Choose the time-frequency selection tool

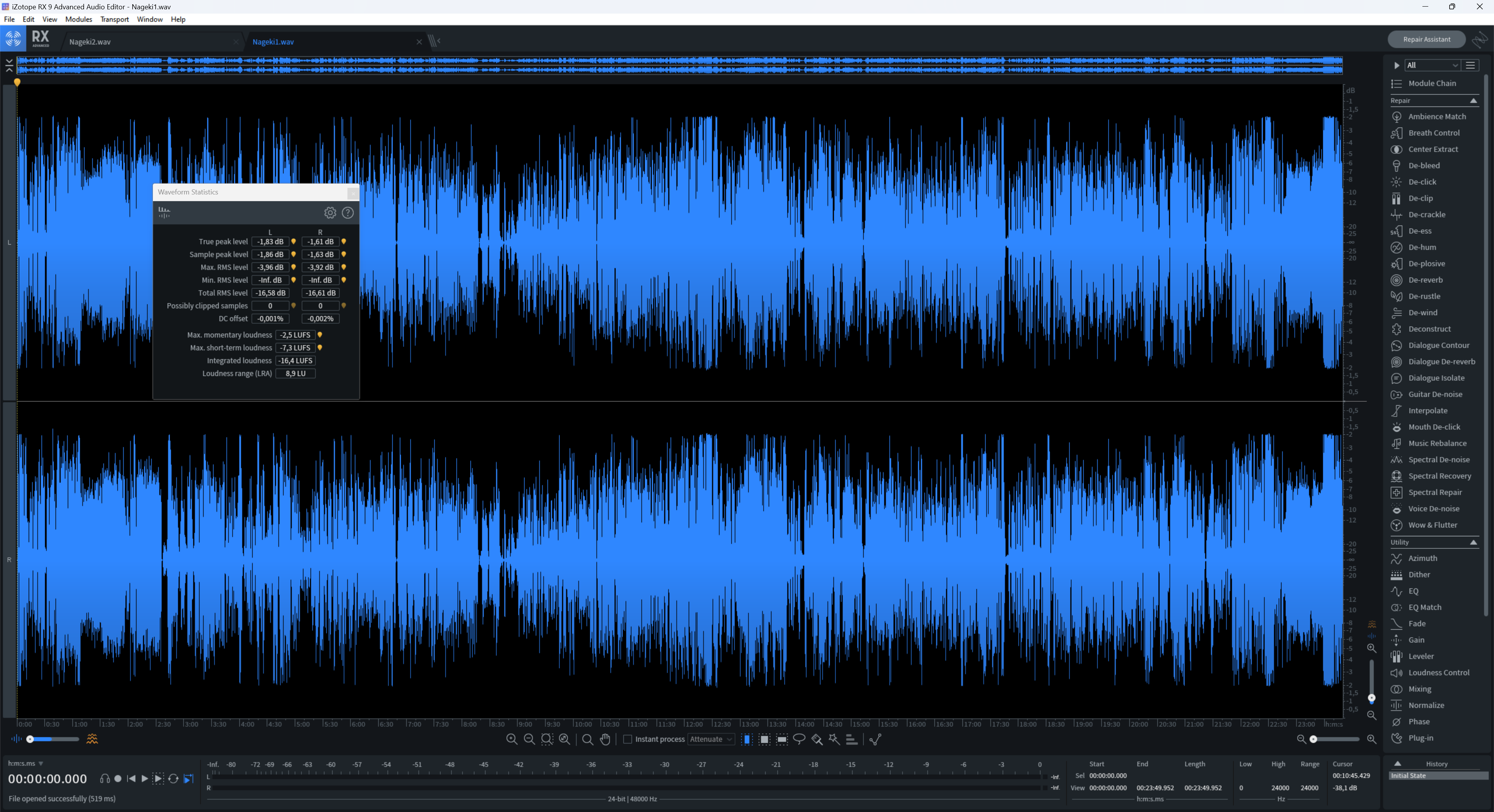[765, 739]
